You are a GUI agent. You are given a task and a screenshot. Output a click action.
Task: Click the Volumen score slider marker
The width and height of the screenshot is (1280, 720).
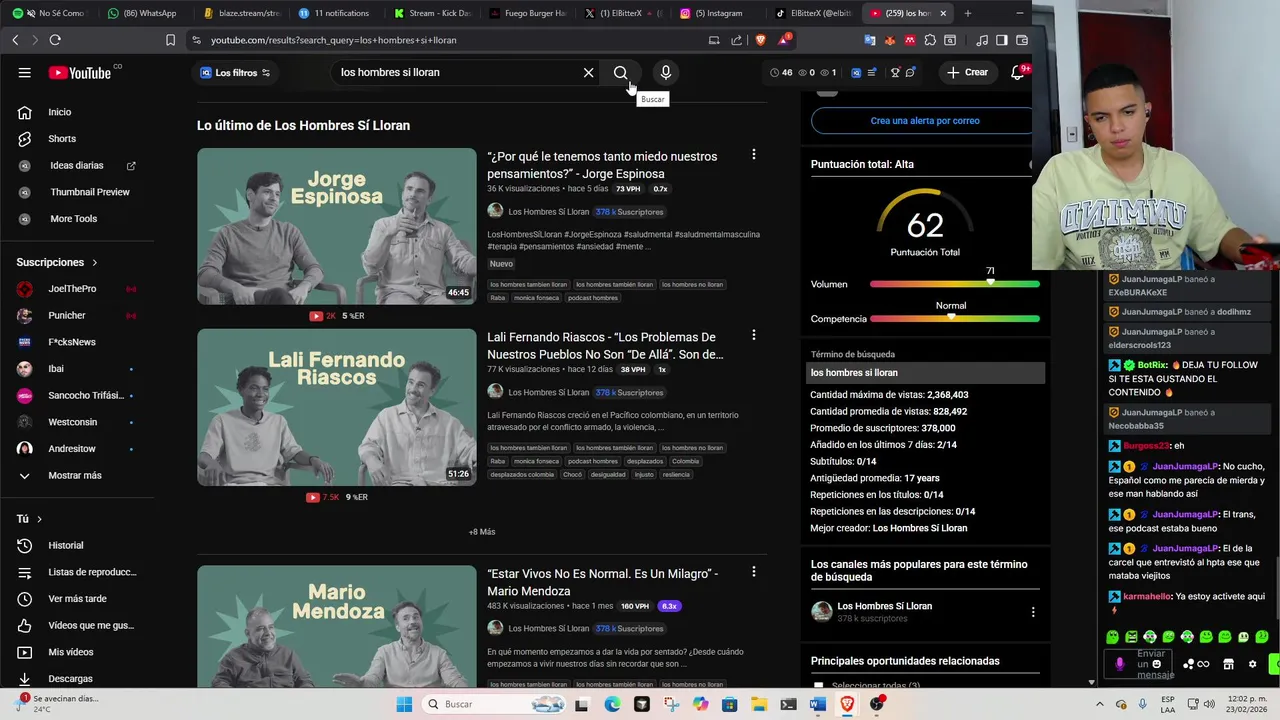click(x=990, y=283)
